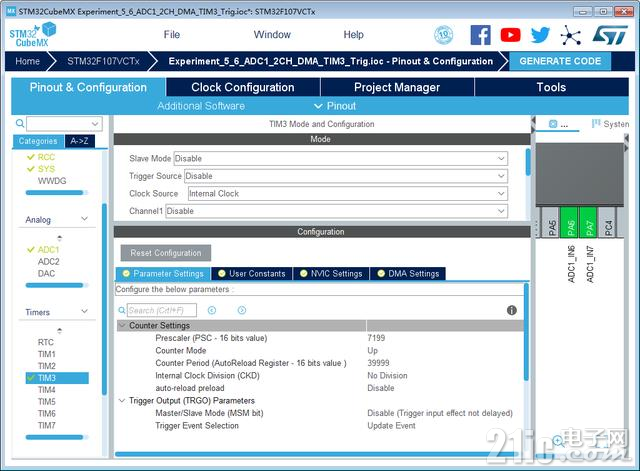Go to Home breadcrumb
The height and width of the screenshot is (471, 640).
pos(27,61)
